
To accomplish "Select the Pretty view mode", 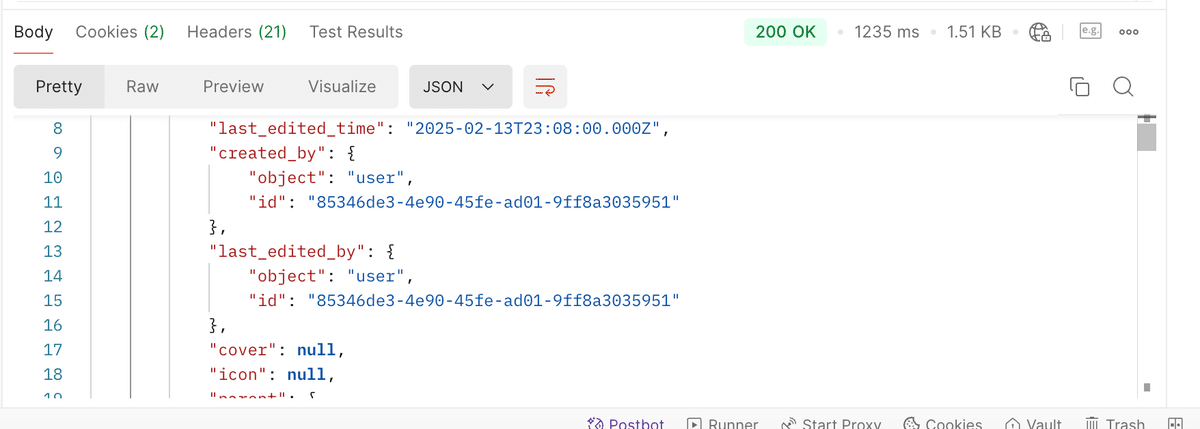I will [59, 87].
